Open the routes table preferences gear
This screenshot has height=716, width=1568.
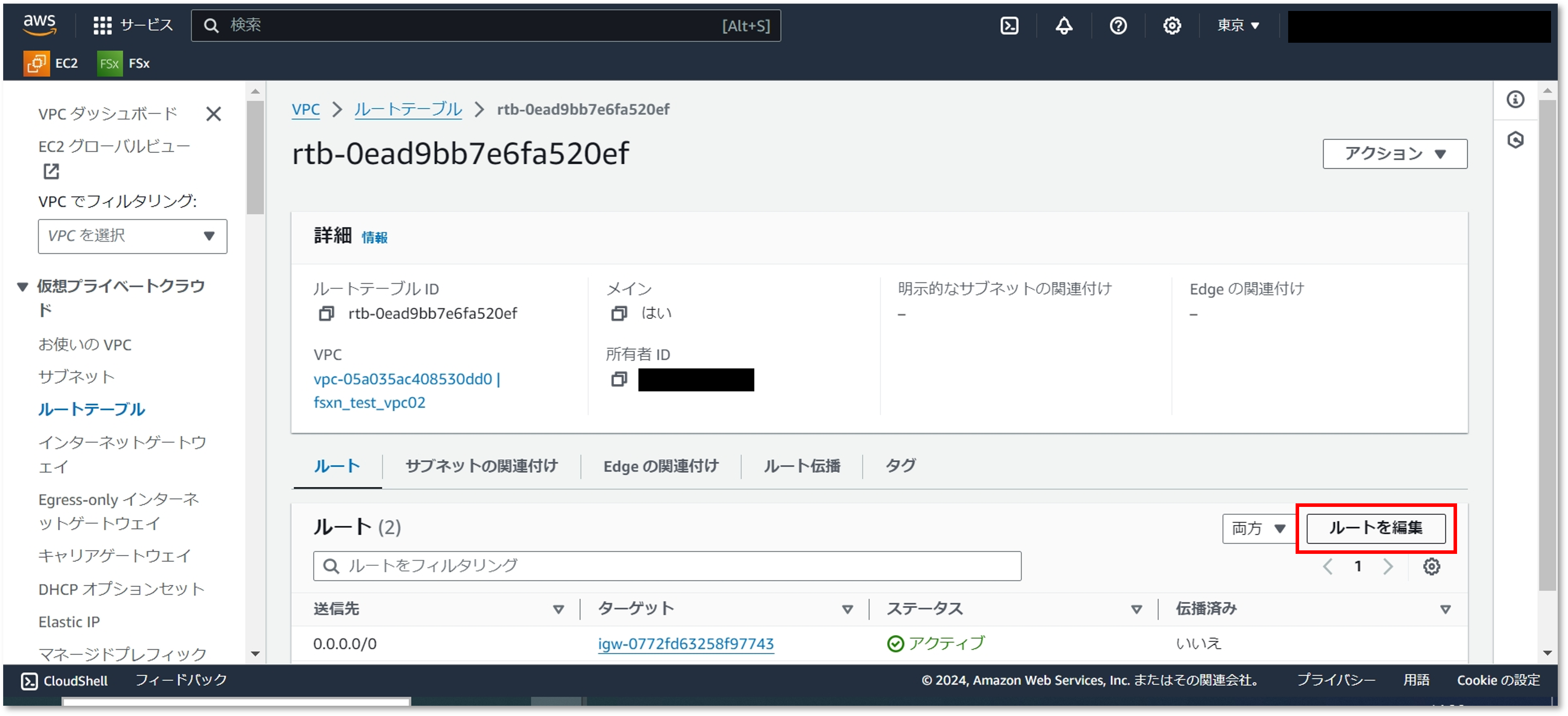point(1431,566)
